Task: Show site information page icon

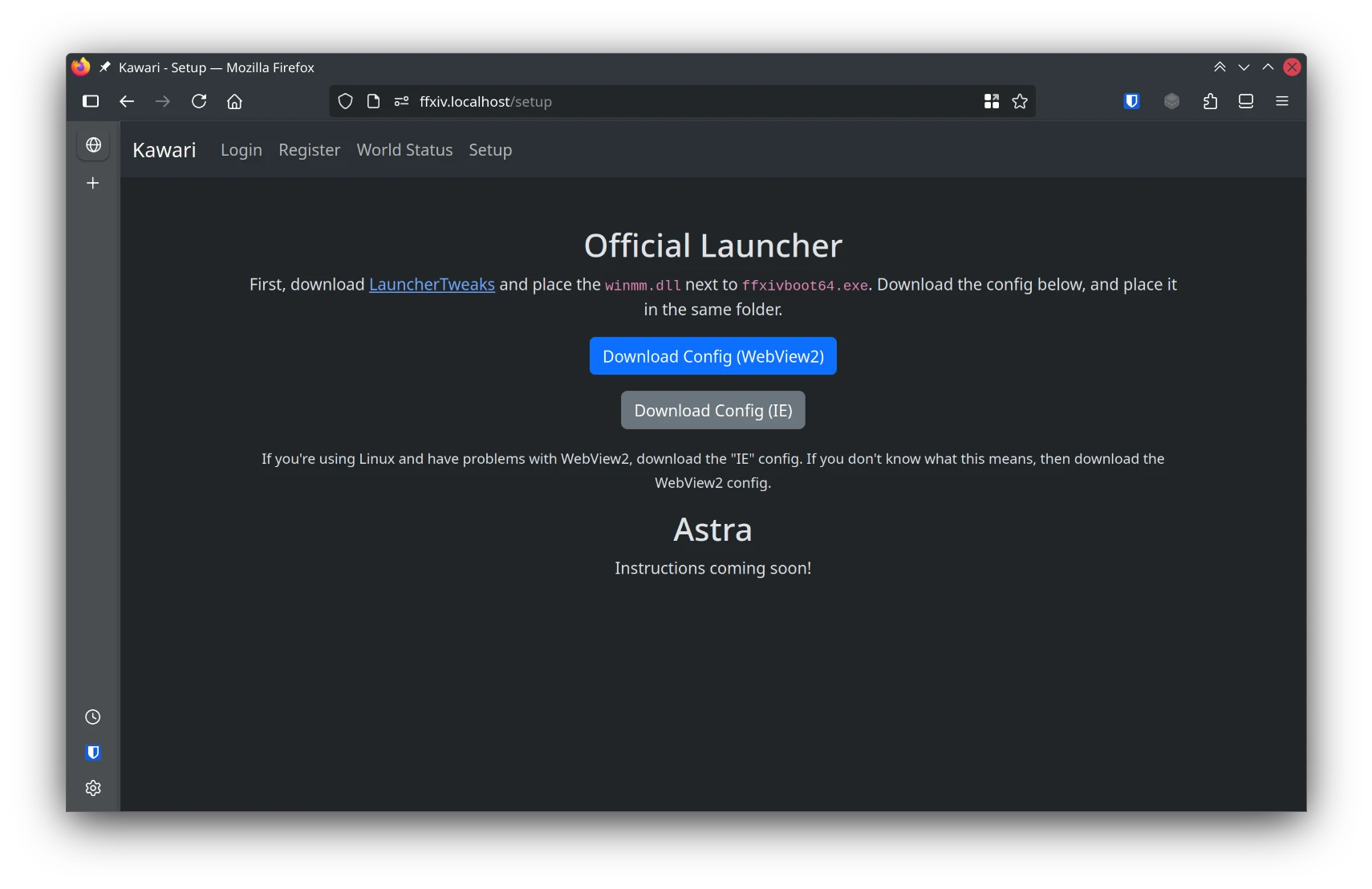Action: click(x=373, y=101)
